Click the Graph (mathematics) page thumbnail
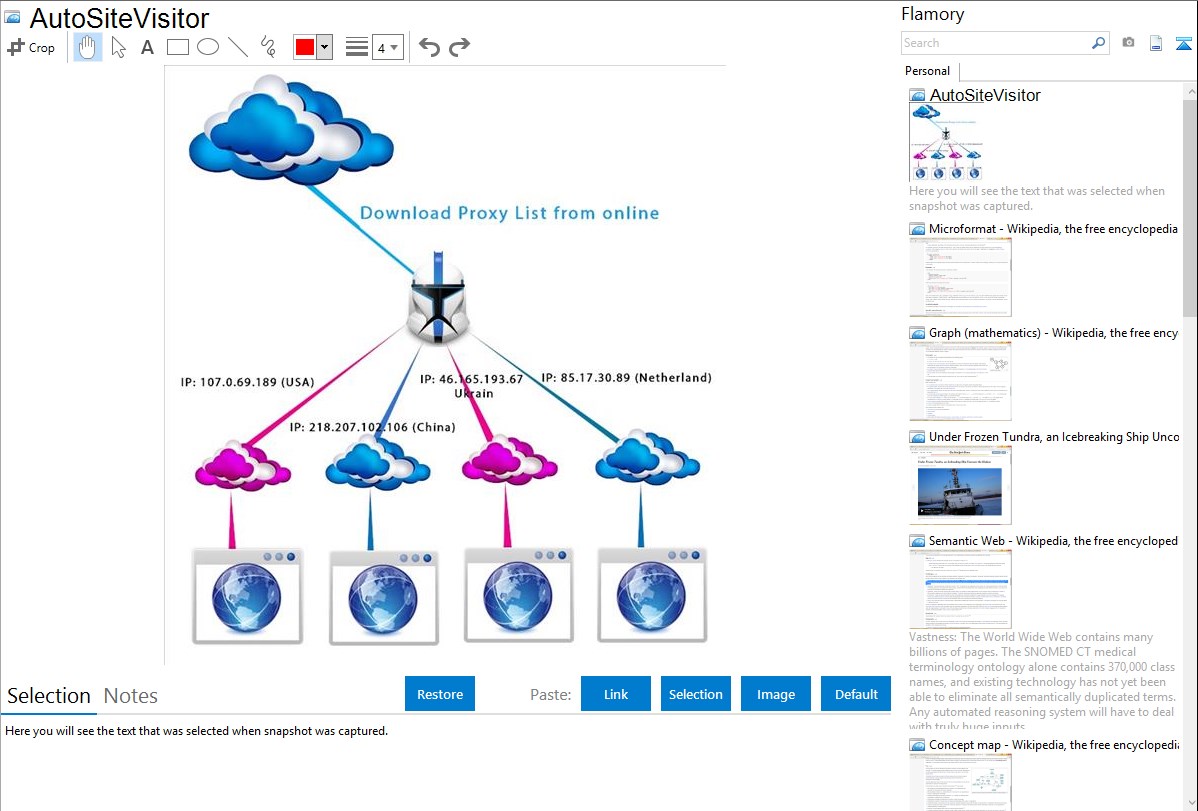 click(x=960, y=381)
